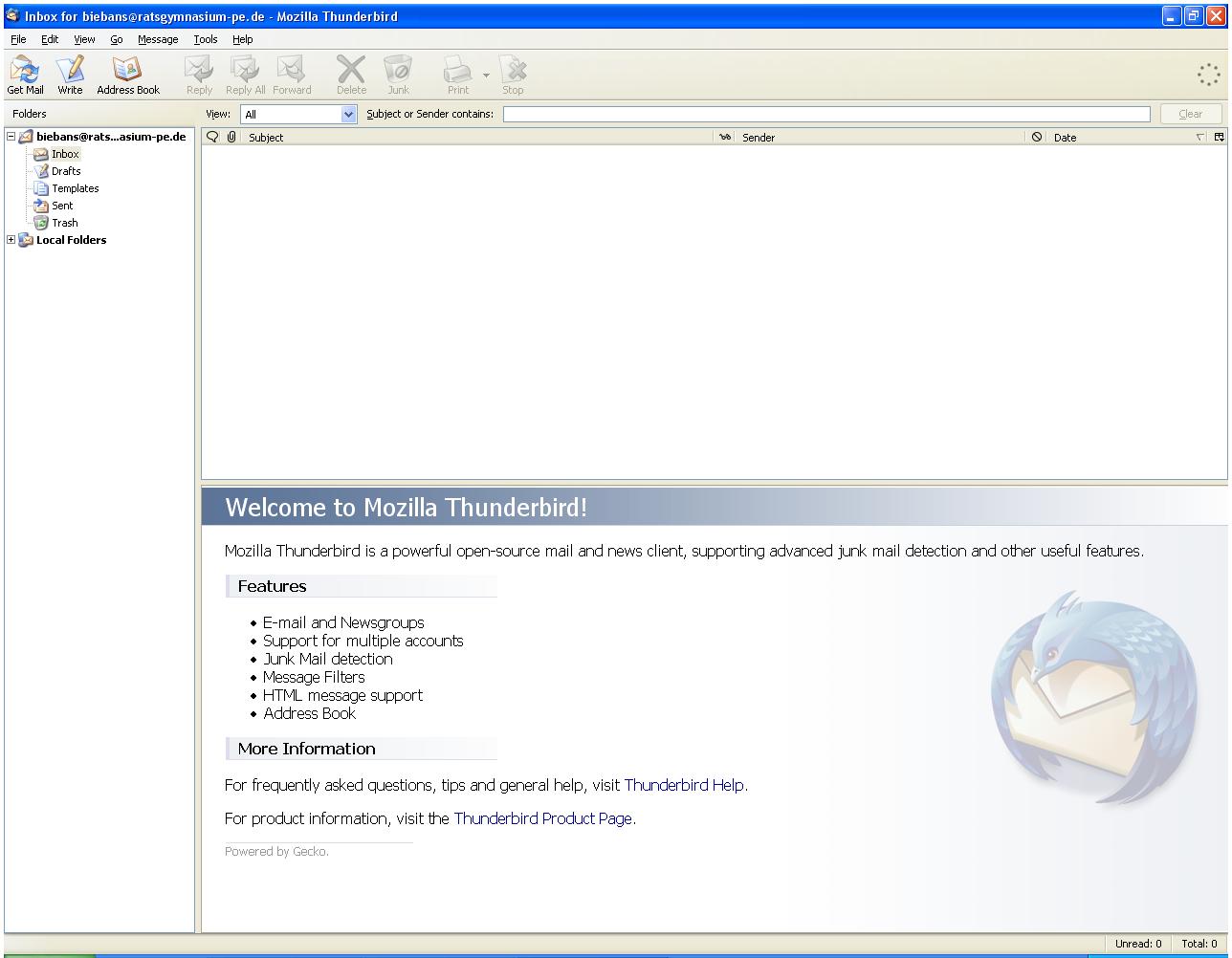Select the Drafts folder
The width and height of the screenshot is (1232, 958).
[x=66, y=171]
